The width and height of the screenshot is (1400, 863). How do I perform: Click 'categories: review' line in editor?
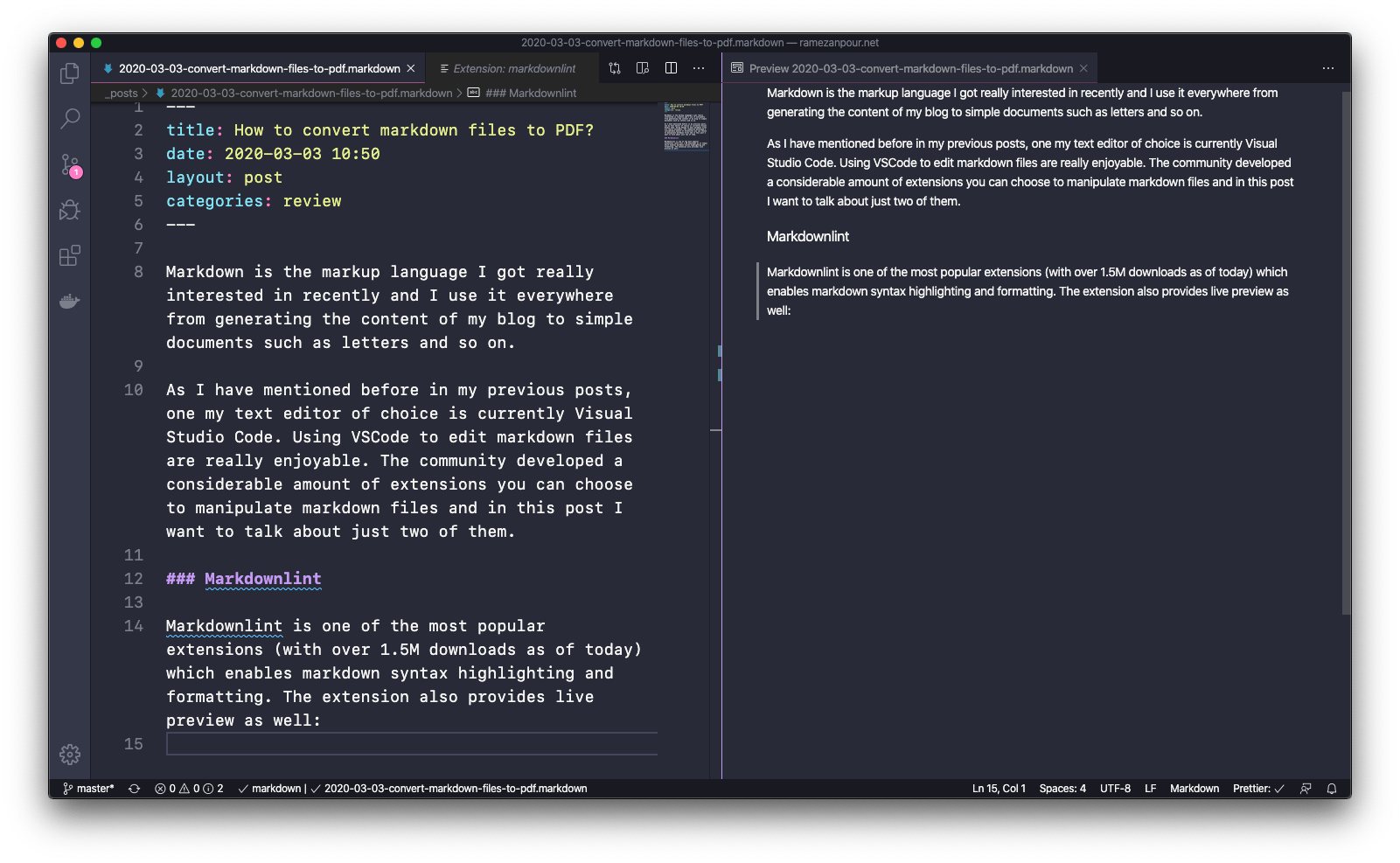click(254, 201)
